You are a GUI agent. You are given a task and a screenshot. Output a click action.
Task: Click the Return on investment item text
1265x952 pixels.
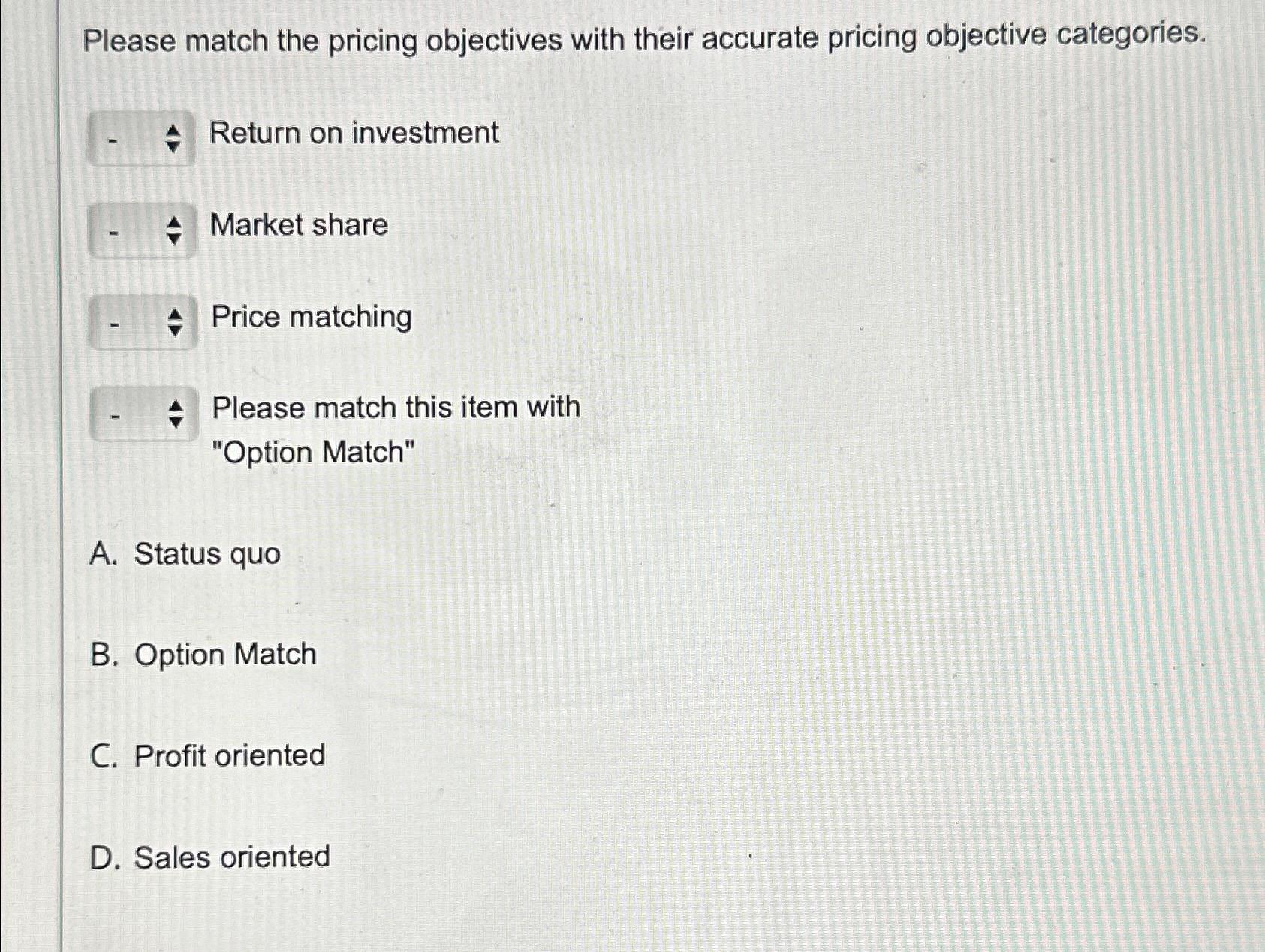[353, 134]
